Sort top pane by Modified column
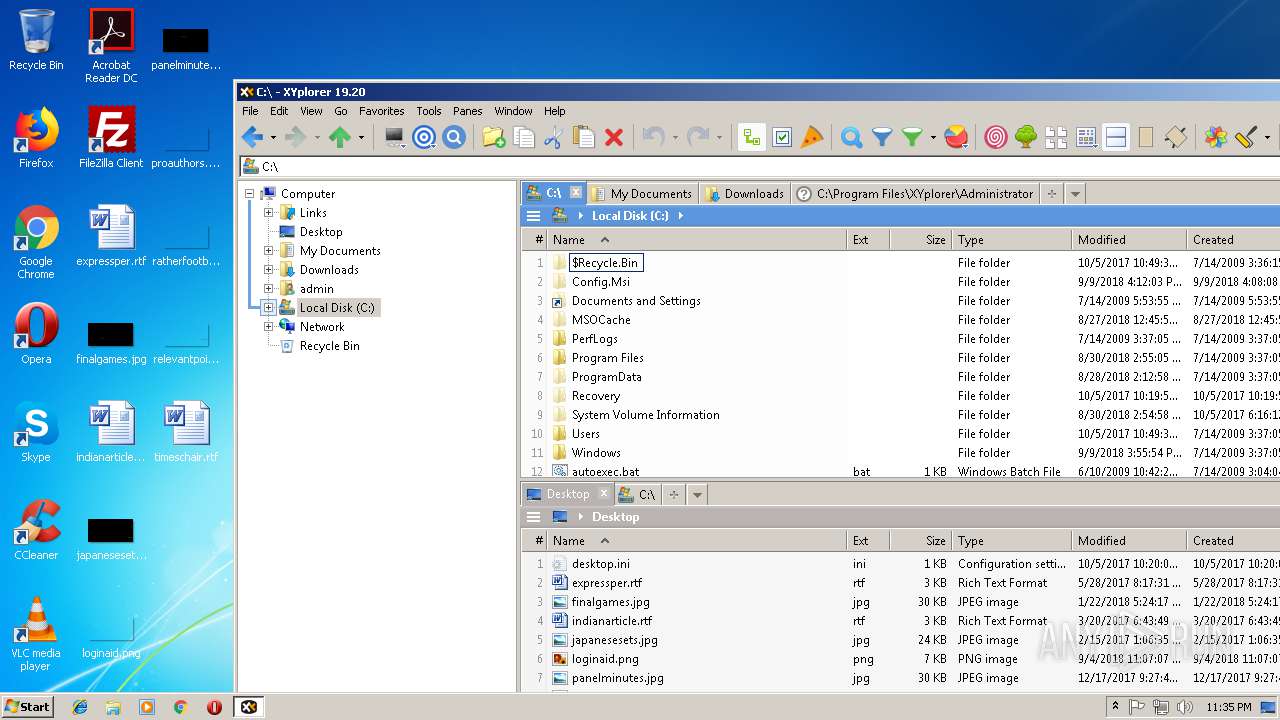 pyautogui.click(x=1127, y=240)
